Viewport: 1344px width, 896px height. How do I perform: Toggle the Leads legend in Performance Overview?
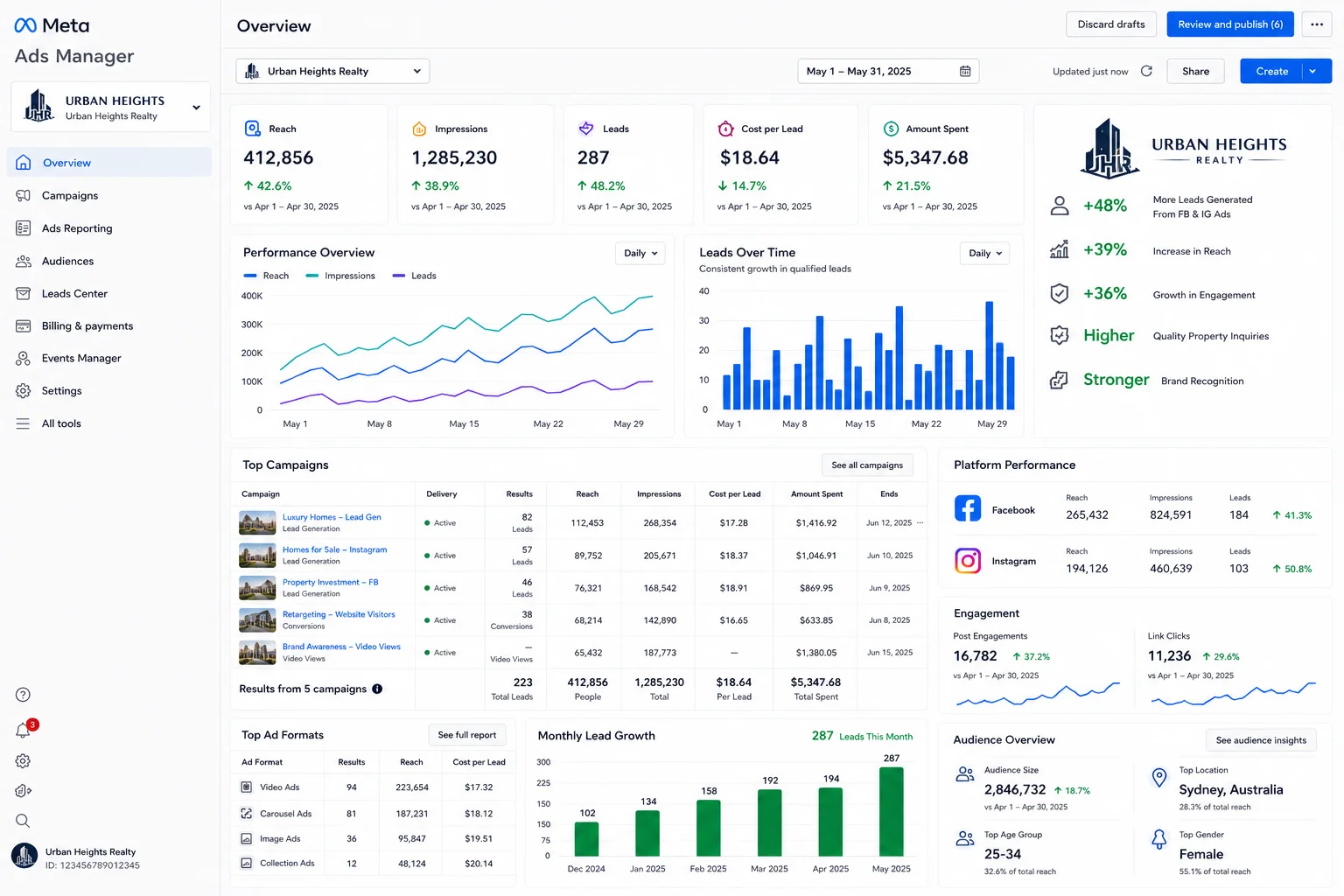tap(415, 276)
